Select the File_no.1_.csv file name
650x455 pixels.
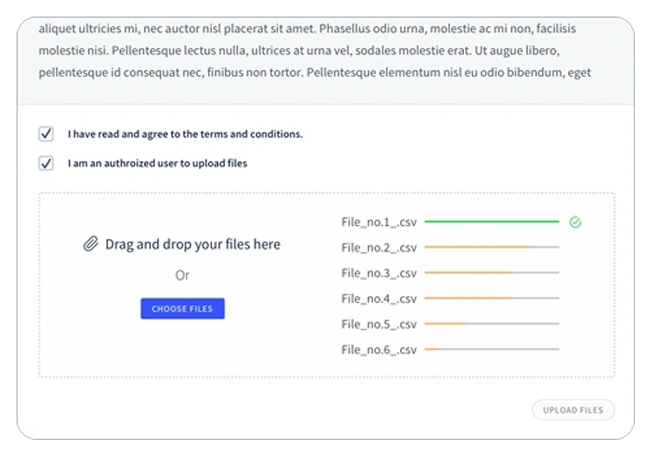point(379,223)
